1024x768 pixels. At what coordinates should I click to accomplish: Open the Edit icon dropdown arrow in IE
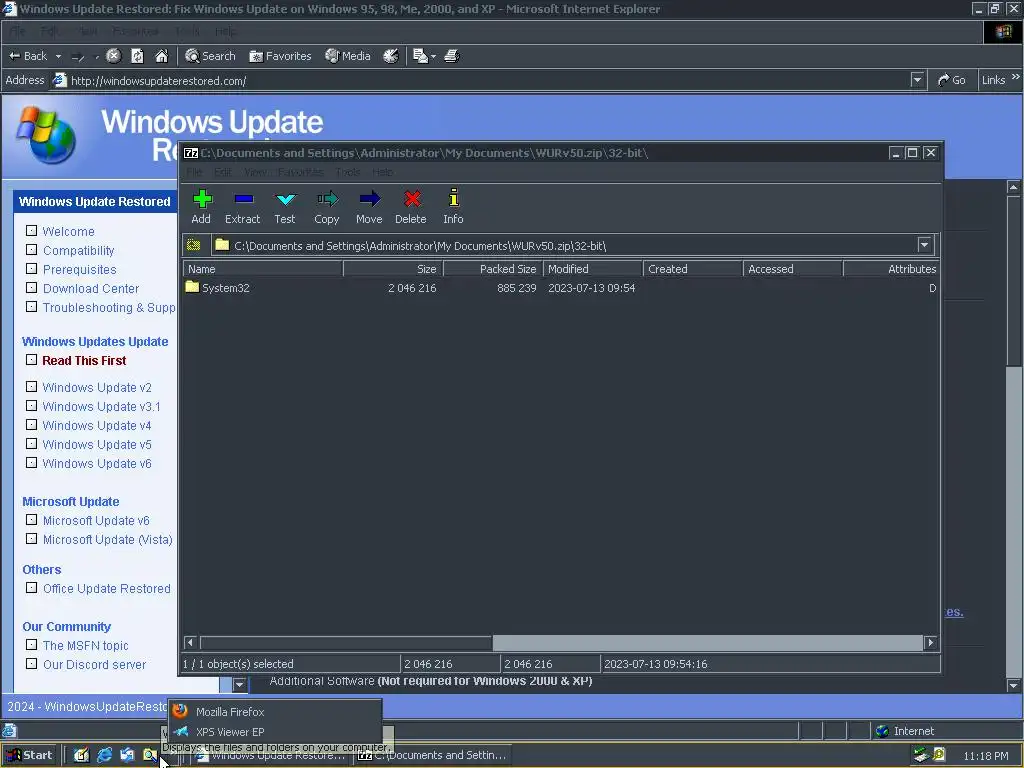(433, 57)
